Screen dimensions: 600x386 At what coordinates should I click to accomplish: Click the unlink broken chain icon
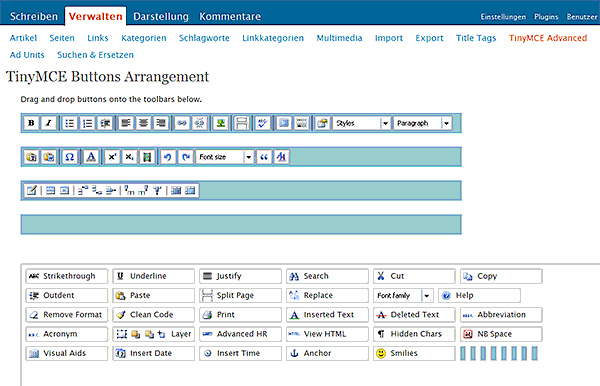[200, 123]
